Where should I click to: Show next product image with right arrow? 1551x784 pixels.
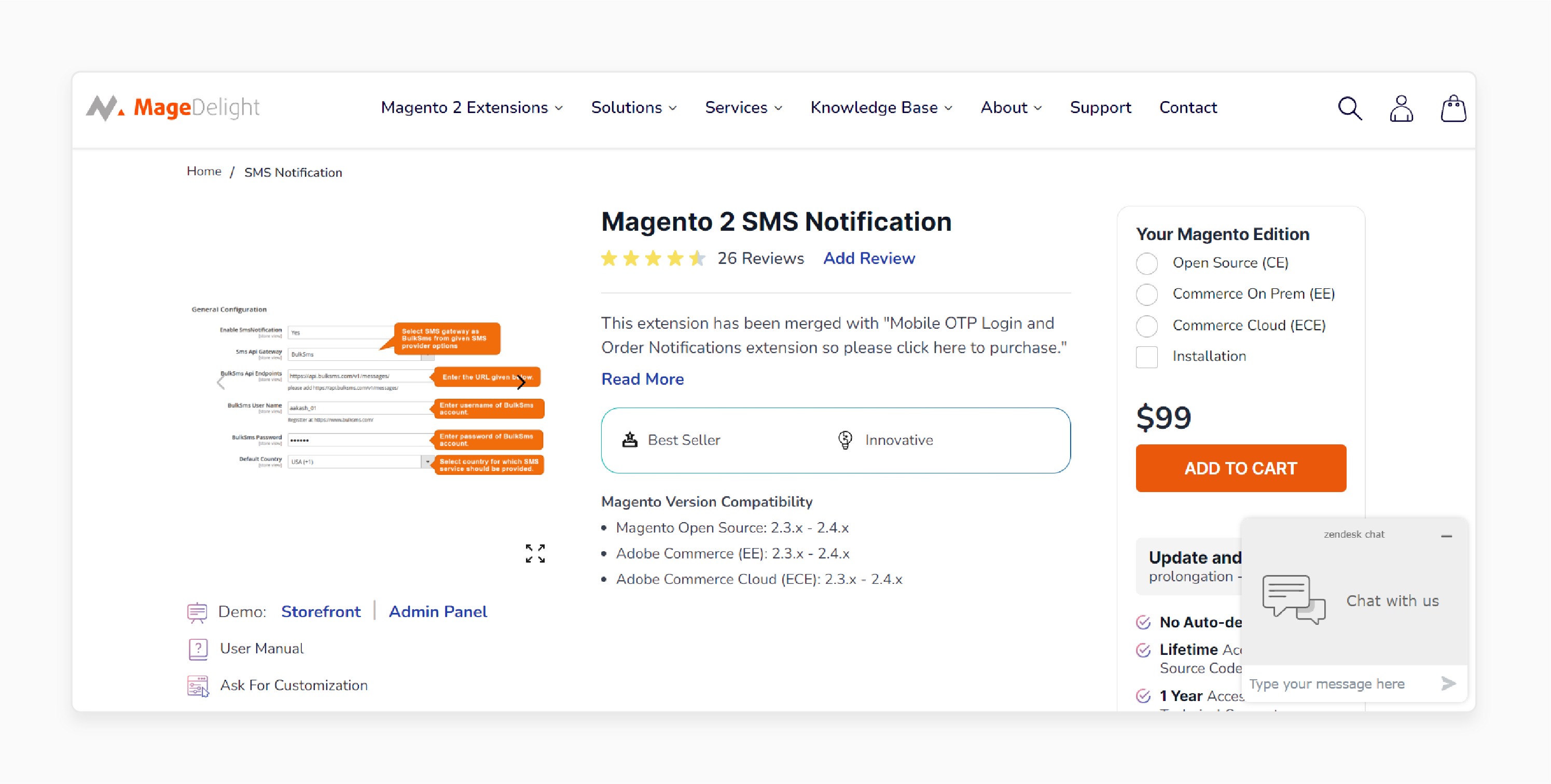(521, 382)
